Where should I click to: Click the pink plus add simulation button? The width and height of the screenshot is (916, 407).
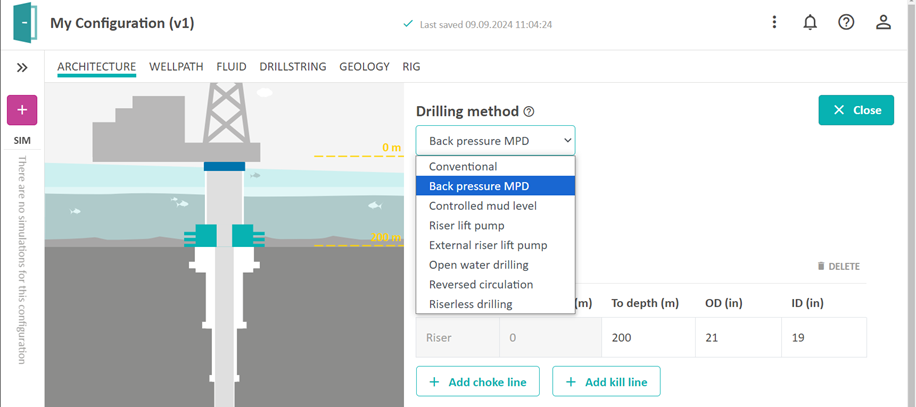(22, 110)
